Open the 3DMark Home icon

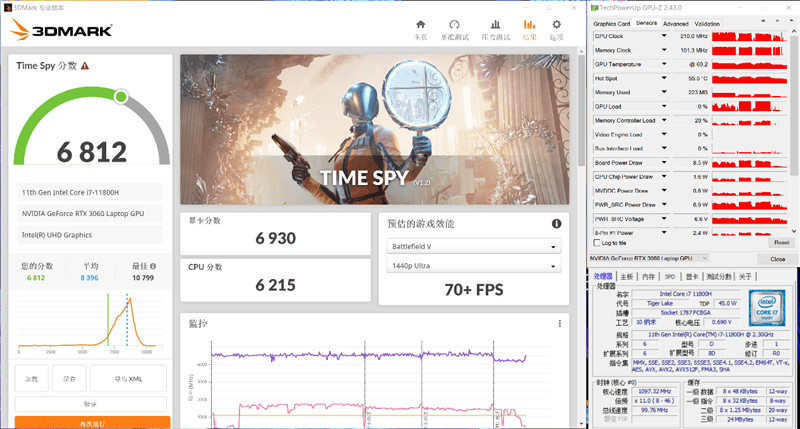(x=420, y=24)
